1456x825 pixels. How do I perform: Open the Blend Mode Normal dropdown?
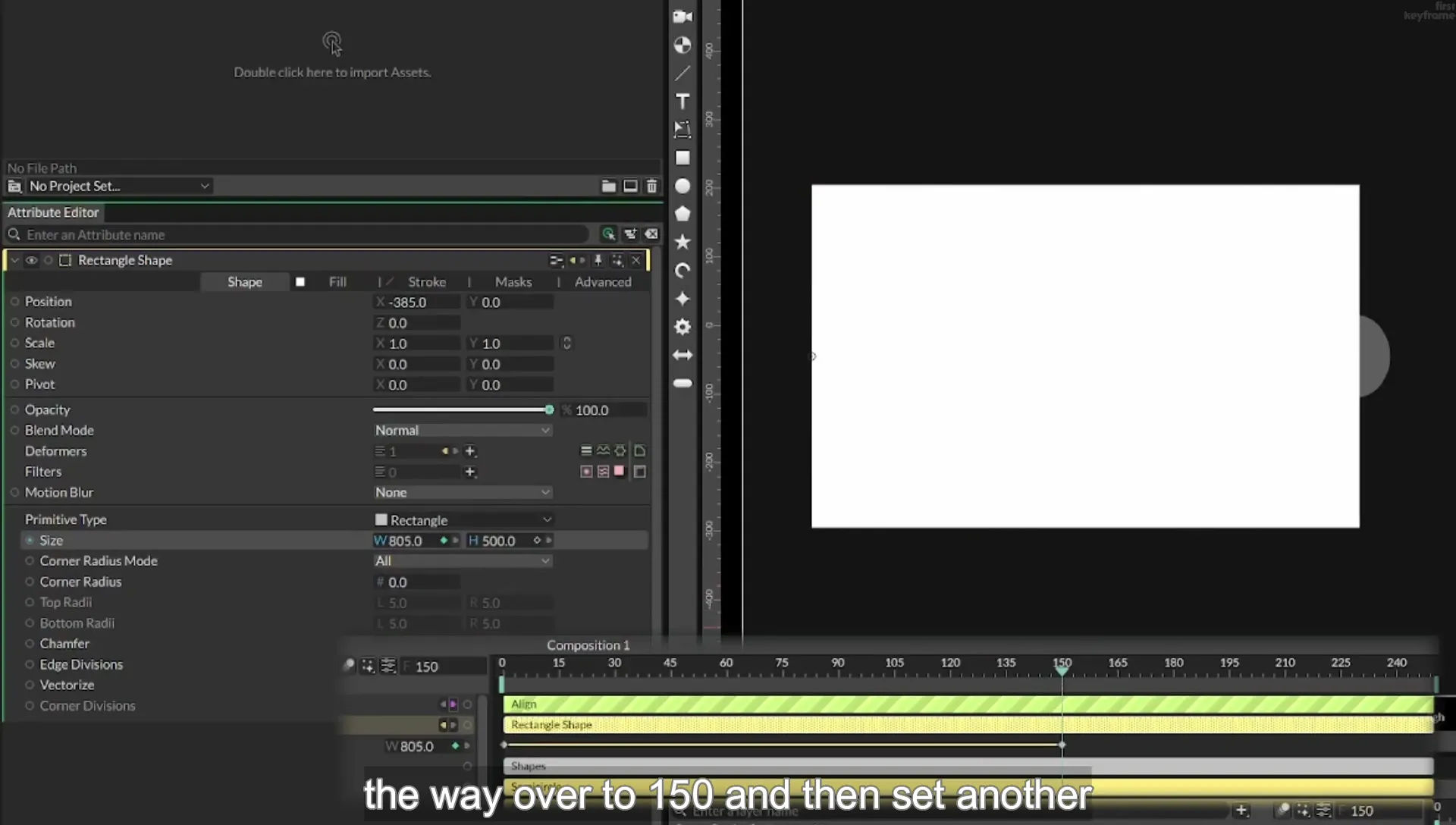pos(463,430)
